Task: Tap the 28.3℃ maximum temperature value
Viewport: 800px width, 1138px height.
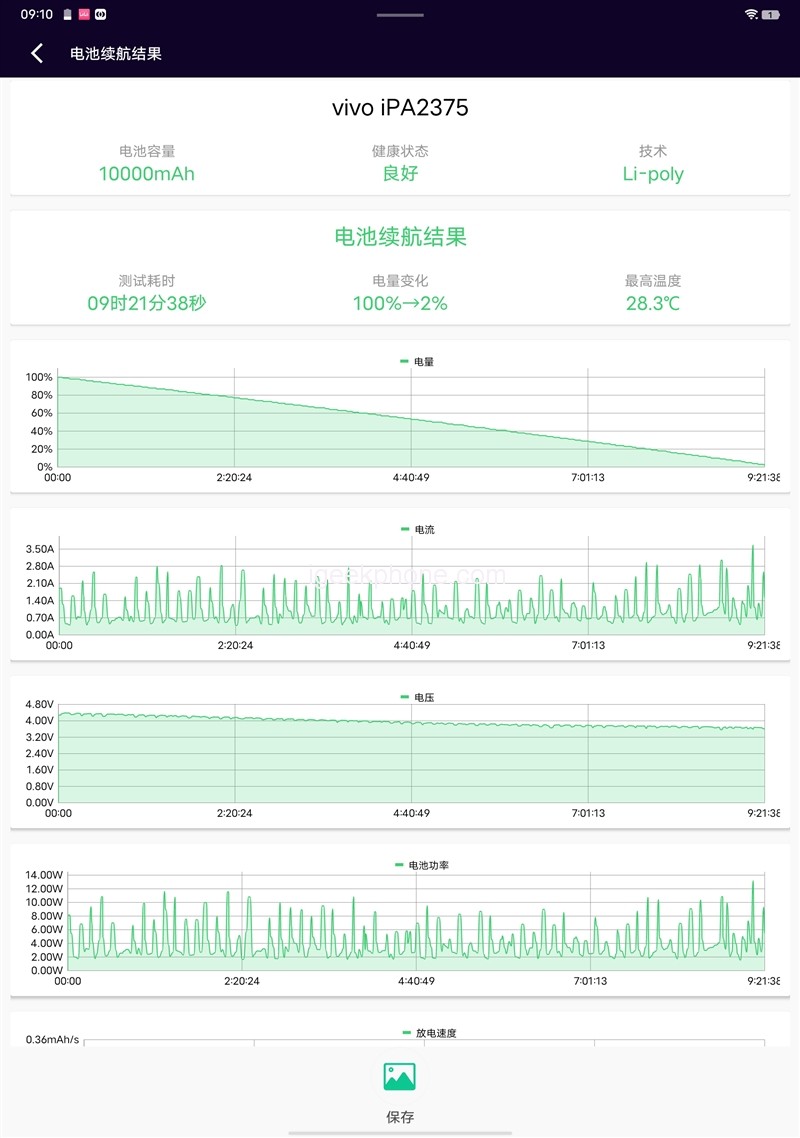Action: [652, 303]
